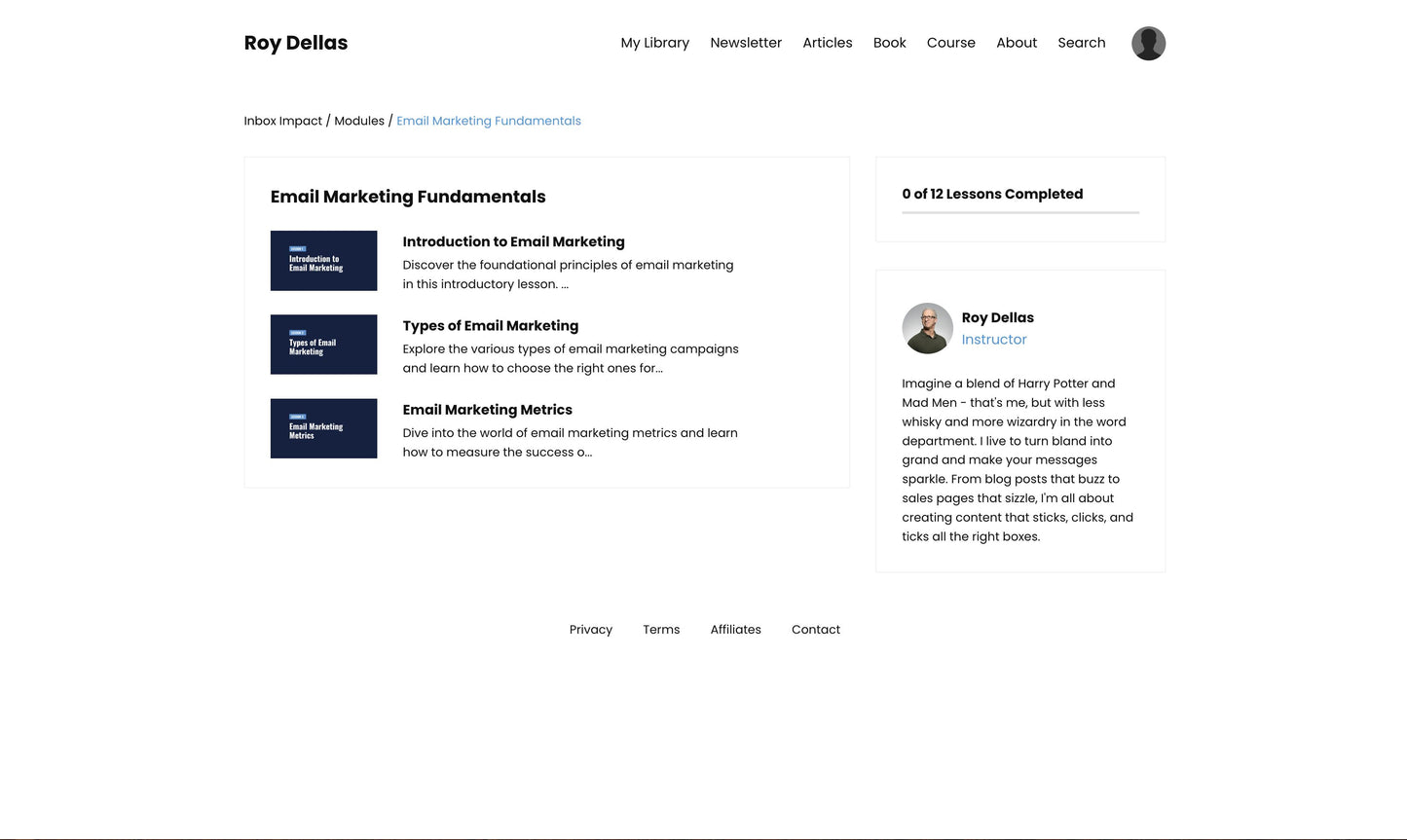Open the user profile avatar icon

point(1148,44)
